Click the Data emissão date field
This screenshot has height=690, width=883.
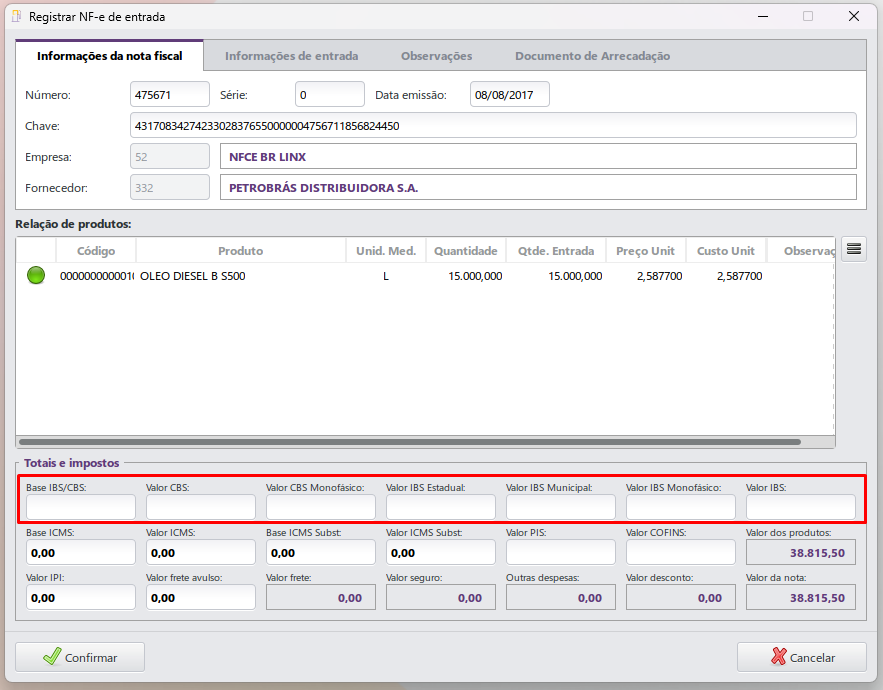coord(509,95)
